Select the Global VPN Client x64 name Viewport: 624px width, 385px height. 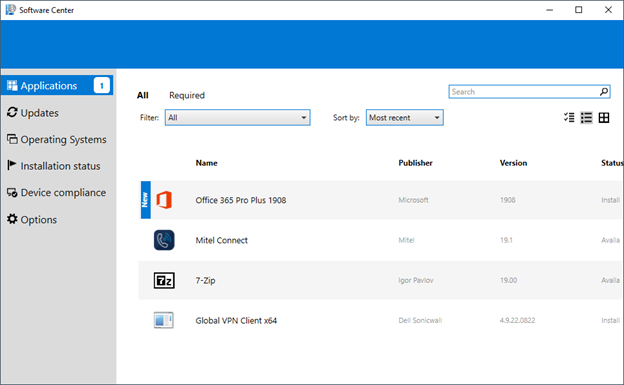click(x=236, y=321)
